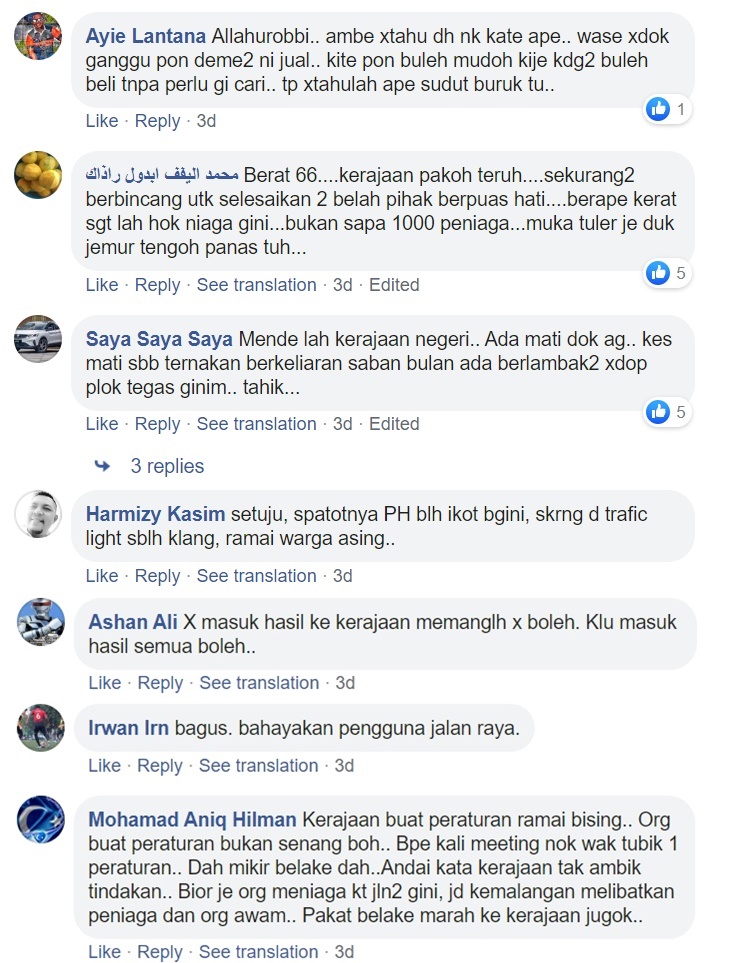Viewport: 744px width, 963px height.
Task: View edit history via Edited on Saya Saya Saya's comment
Action: click(394, 424)
